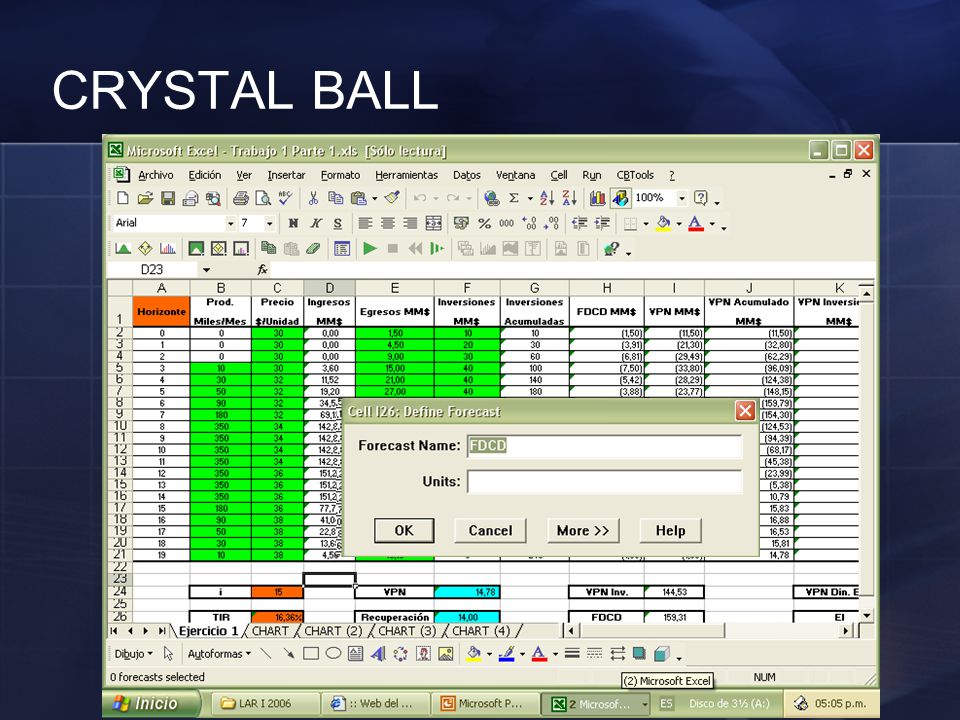Expand the Arial font name dropdown
960x720 pixels.
231,223
